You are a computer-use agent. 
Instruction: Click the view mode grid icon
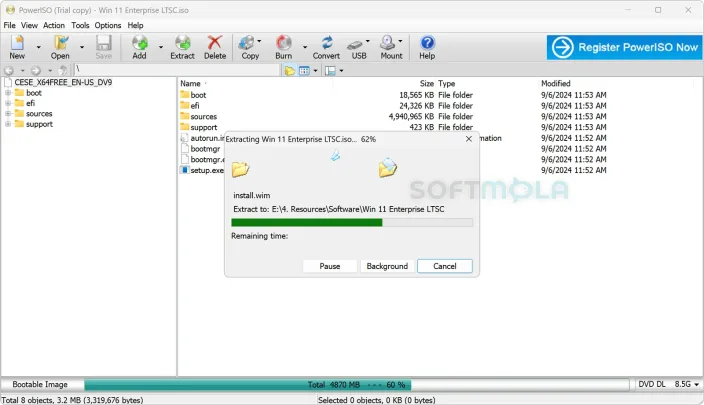click(x=304, y=70)
